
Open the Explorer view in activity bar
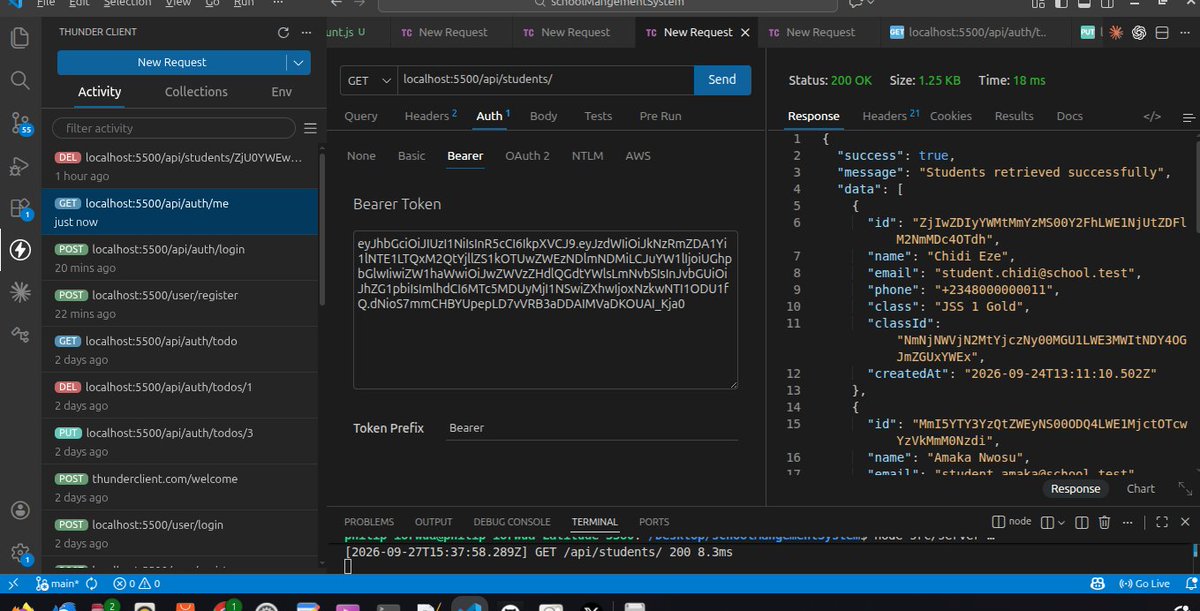pos(20,38)
